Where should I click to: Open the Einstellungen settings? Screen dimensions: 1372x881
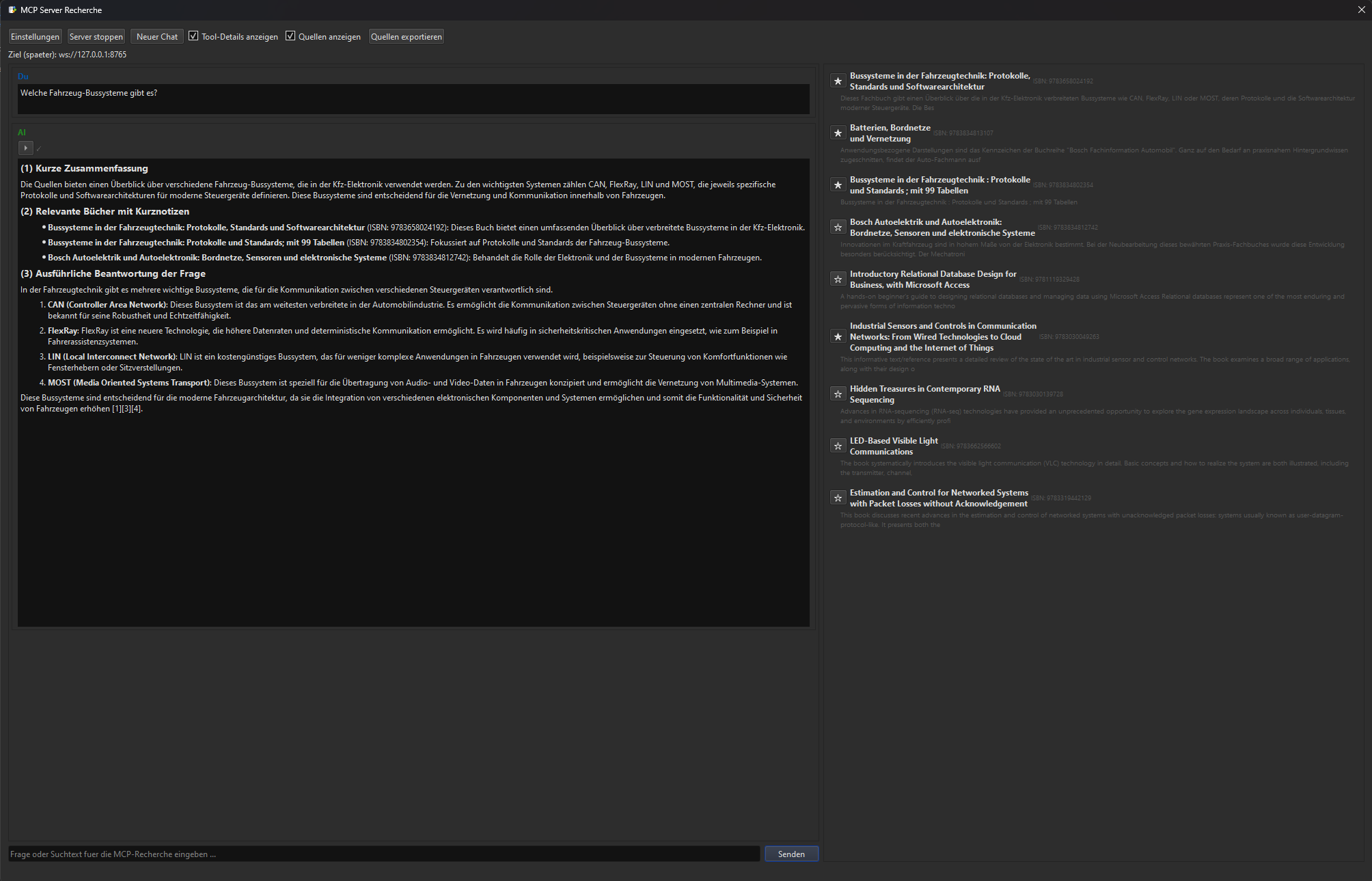[x=35, y=37]
